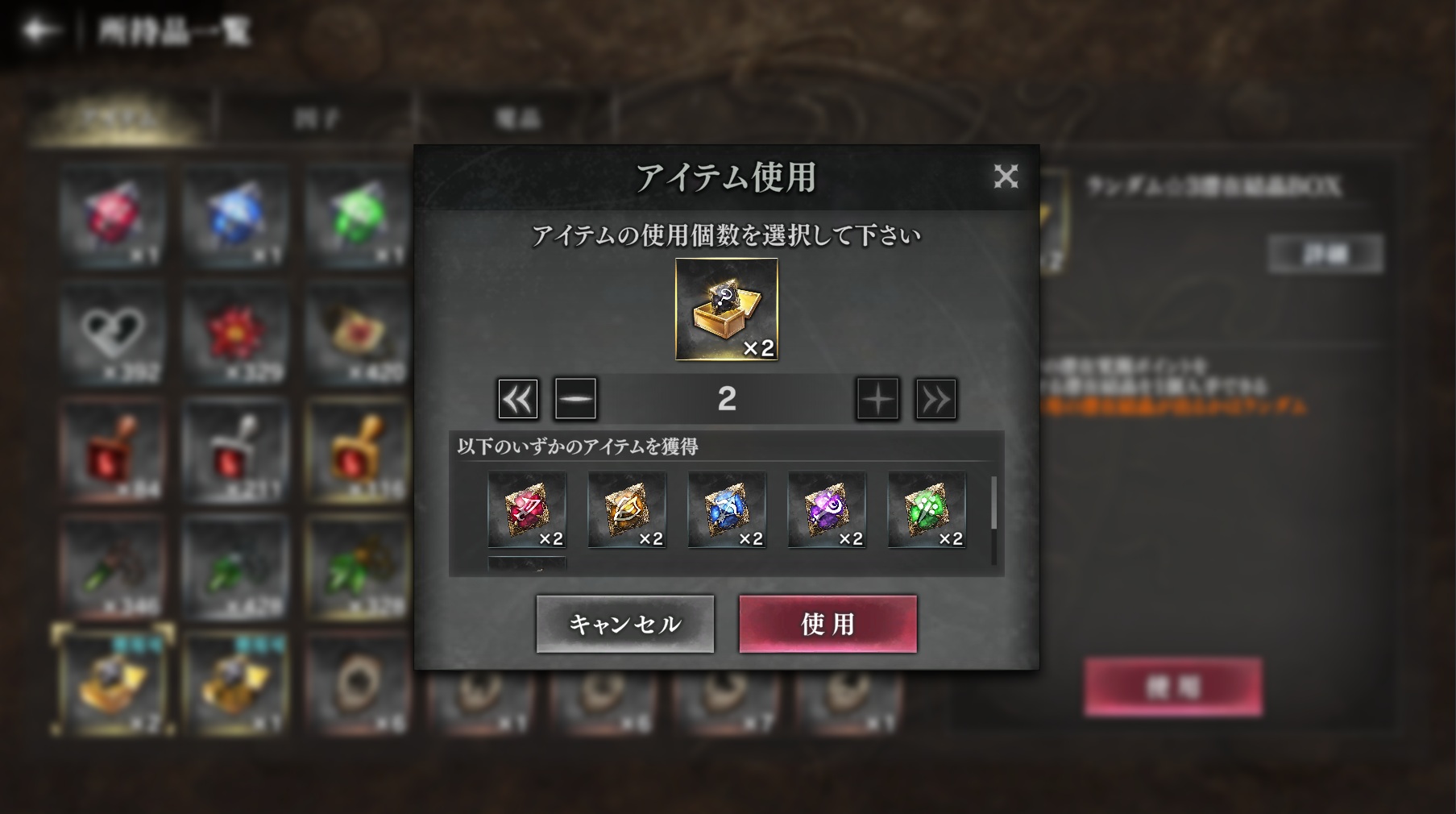
Task: Click the キャンセル button
Action: 625,624
